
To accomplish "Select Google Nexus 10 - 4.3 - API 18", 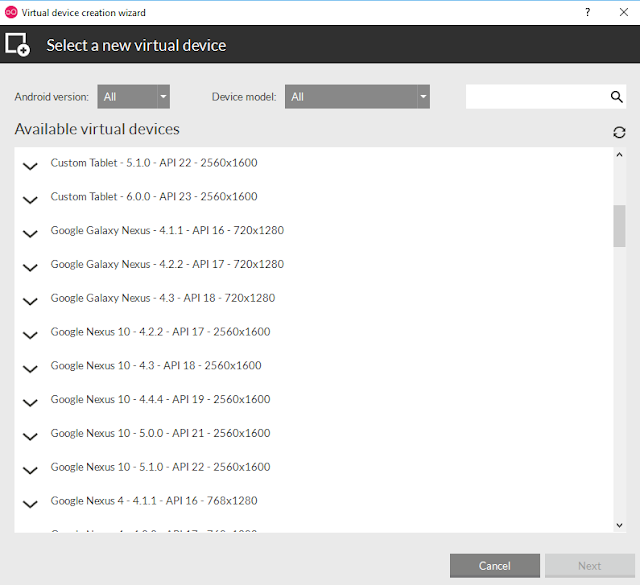I will tap(156, 366).
